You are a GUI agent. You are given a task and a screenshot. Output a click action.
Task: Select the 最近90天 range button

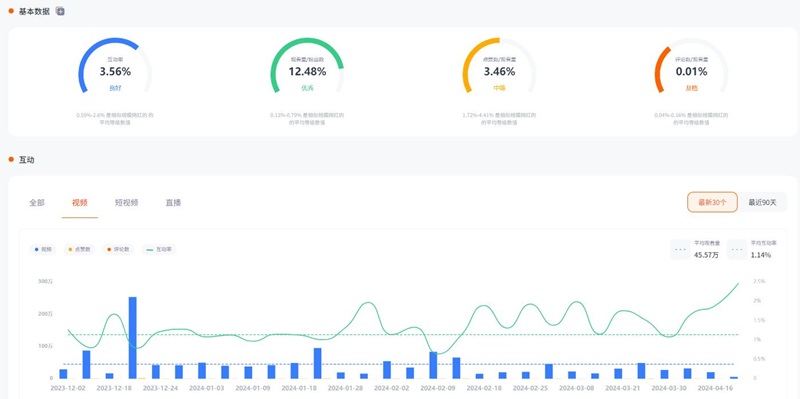[x=762, y=202]
